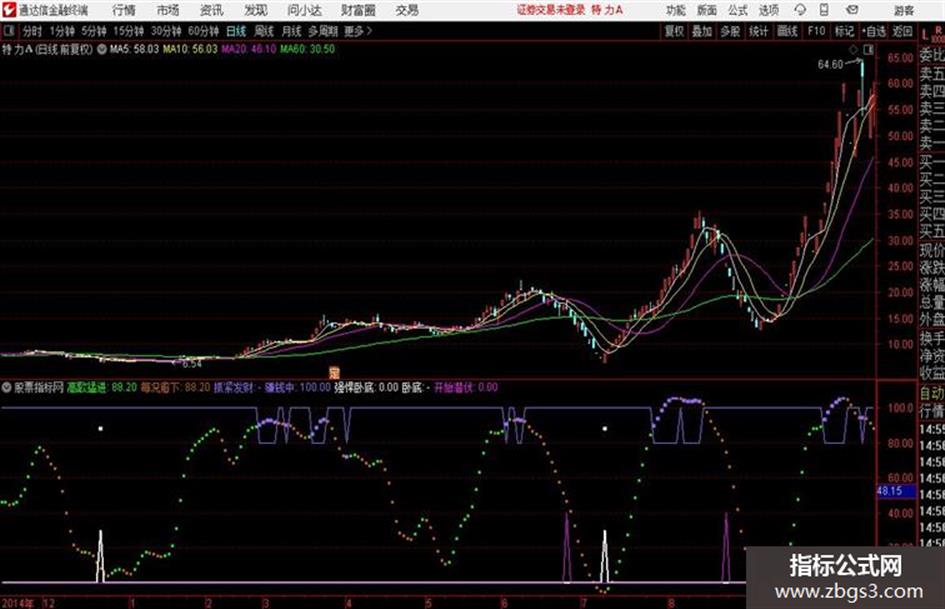The height and width of the screenshot is (609, 945).
Task: Switch to the 5分钟 period tab
Action: click(x=94, y=31)
